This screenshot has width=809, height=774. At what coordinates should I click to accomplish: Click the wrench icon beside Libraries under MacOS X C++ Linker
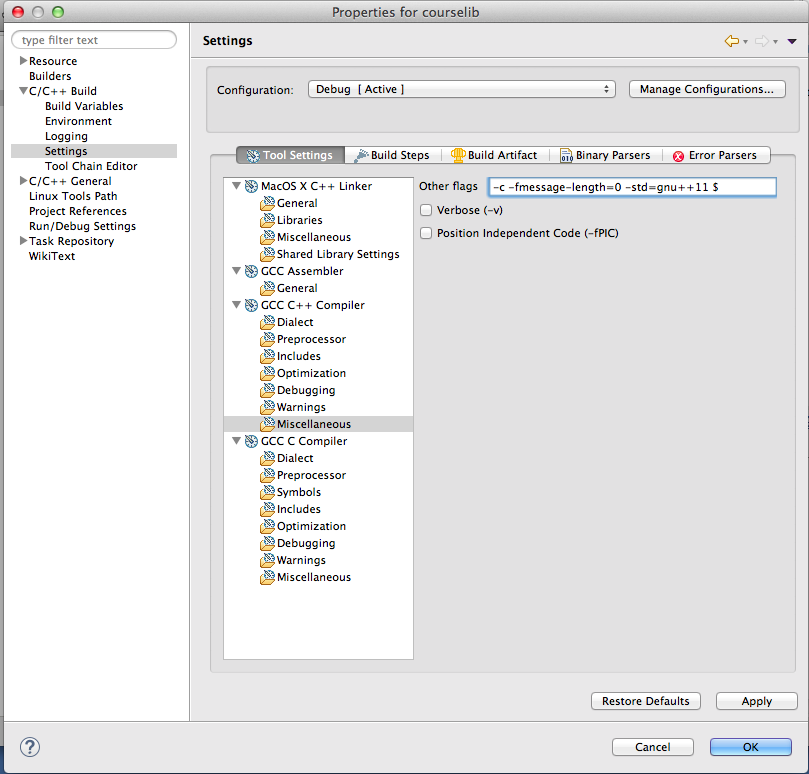pos(268,220)
